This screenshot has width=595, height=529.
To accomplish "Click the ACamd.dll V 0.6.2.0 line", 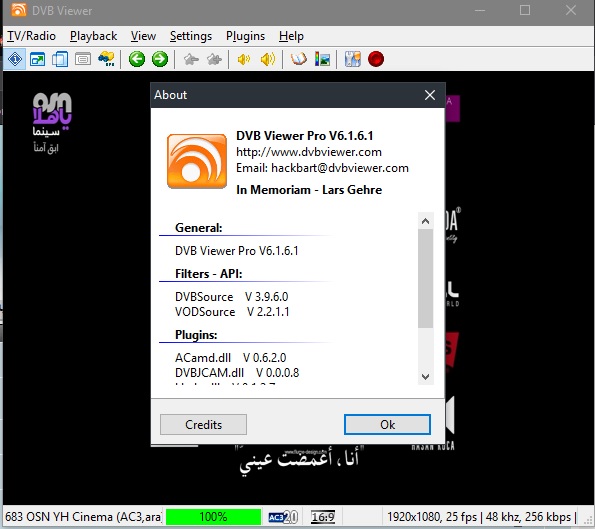I will (x=231, y=357).
